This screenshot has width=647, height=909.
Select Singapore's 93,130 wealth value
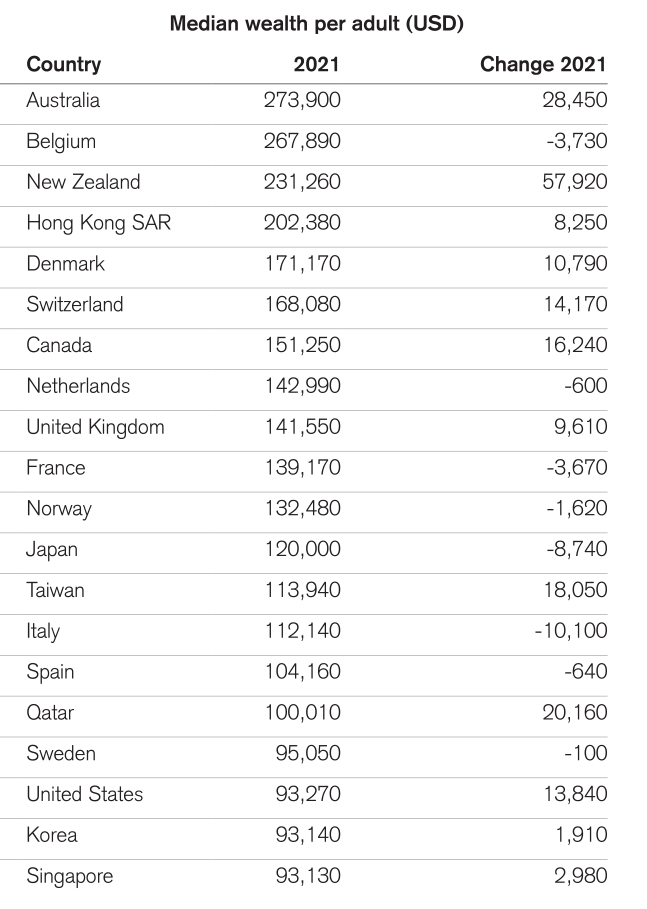click(308, 875)
